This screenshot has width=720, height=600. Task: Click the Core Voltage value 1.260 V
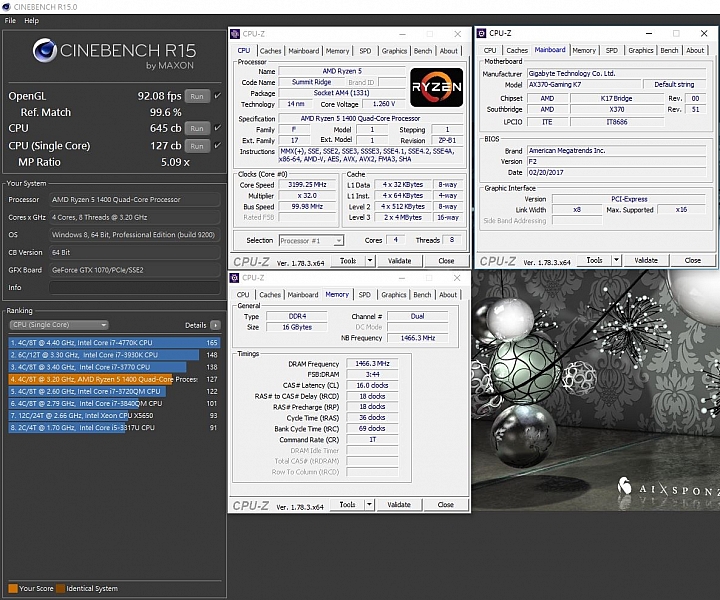pos(384,104)
